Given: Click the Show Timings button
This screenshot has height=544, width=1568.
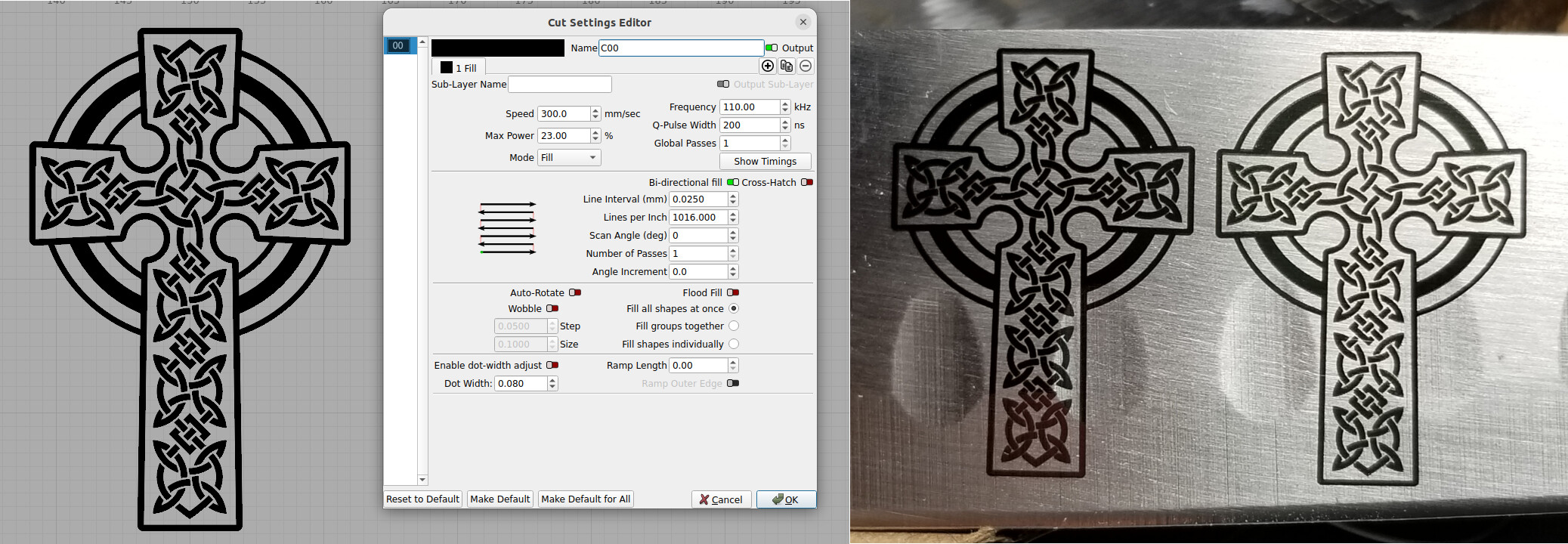Looking at the screenshot, I should click(765, 161).
